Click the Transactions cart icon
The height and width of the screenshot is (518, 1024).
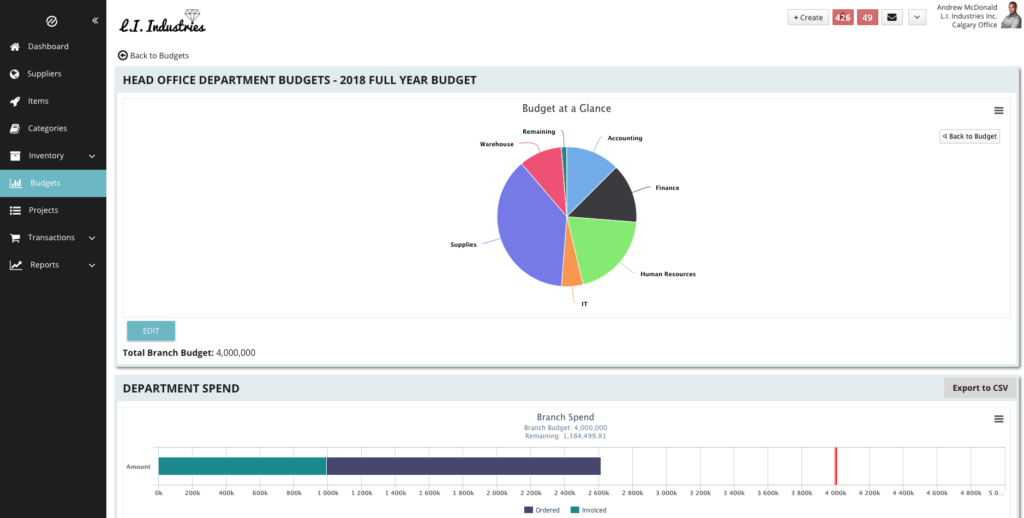tap(15, 238)
